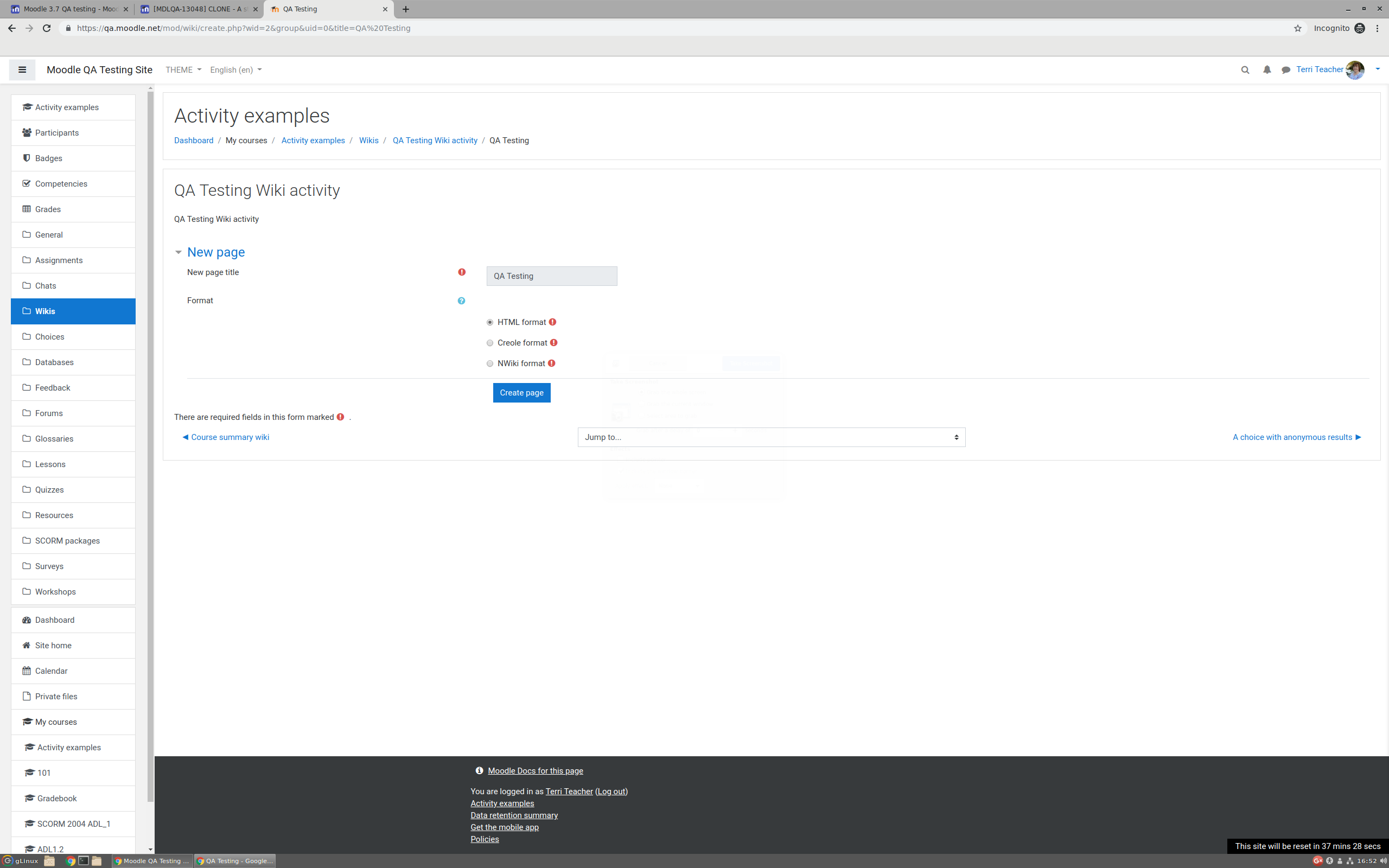Click the Log out link in footer
This screenshot has height=868, width=1389.
click(611, 792)
